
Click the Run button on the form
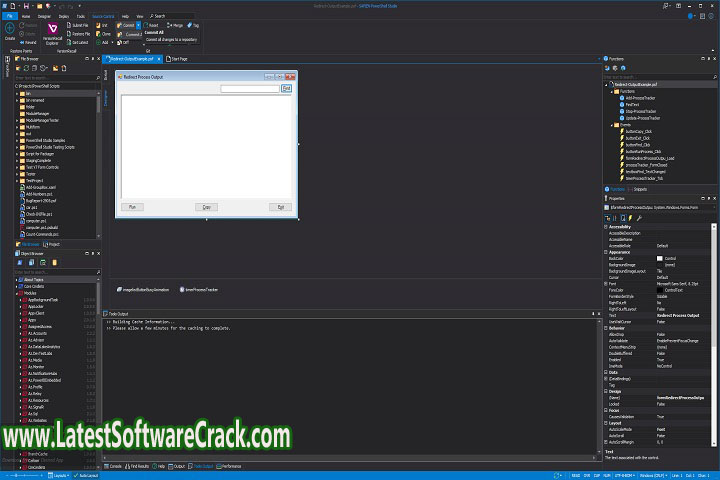[x=132, y=207]
